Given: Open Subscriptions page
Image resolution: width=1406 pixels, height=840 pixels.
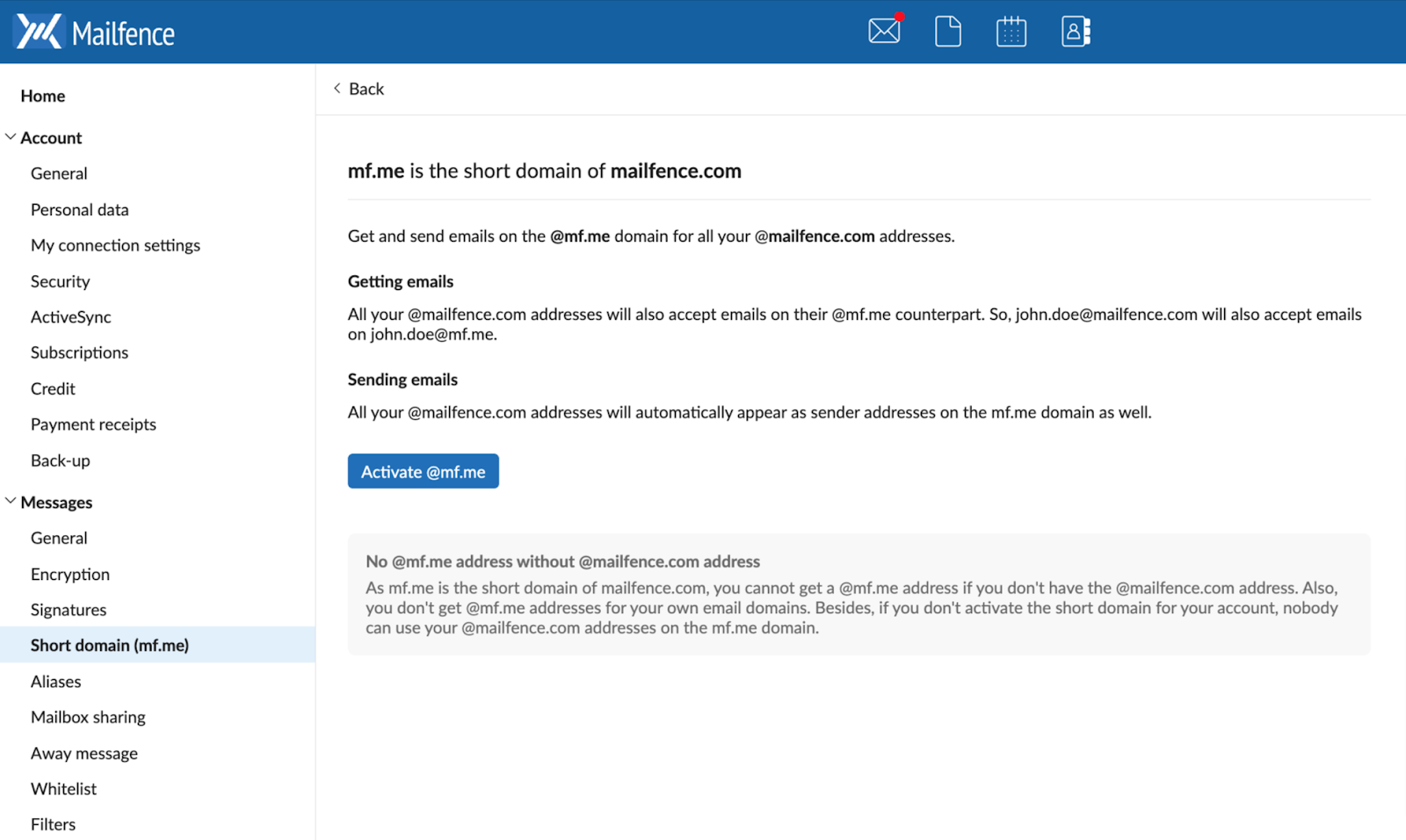Looking at the screenshot, I should pos(79,352).
